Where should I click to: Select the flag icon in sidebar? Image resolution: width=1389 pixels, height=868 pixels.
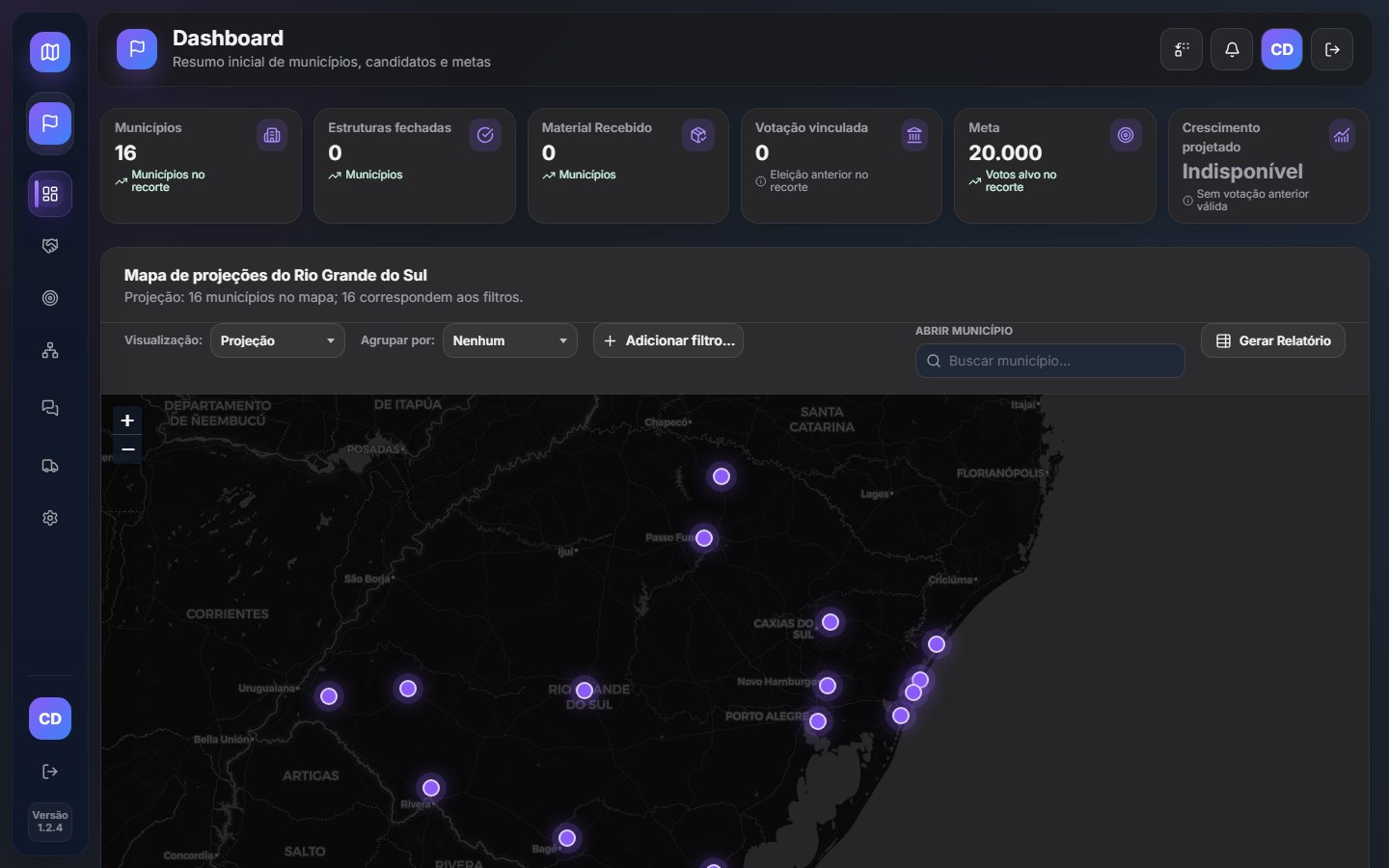click(x=50, y=123)
